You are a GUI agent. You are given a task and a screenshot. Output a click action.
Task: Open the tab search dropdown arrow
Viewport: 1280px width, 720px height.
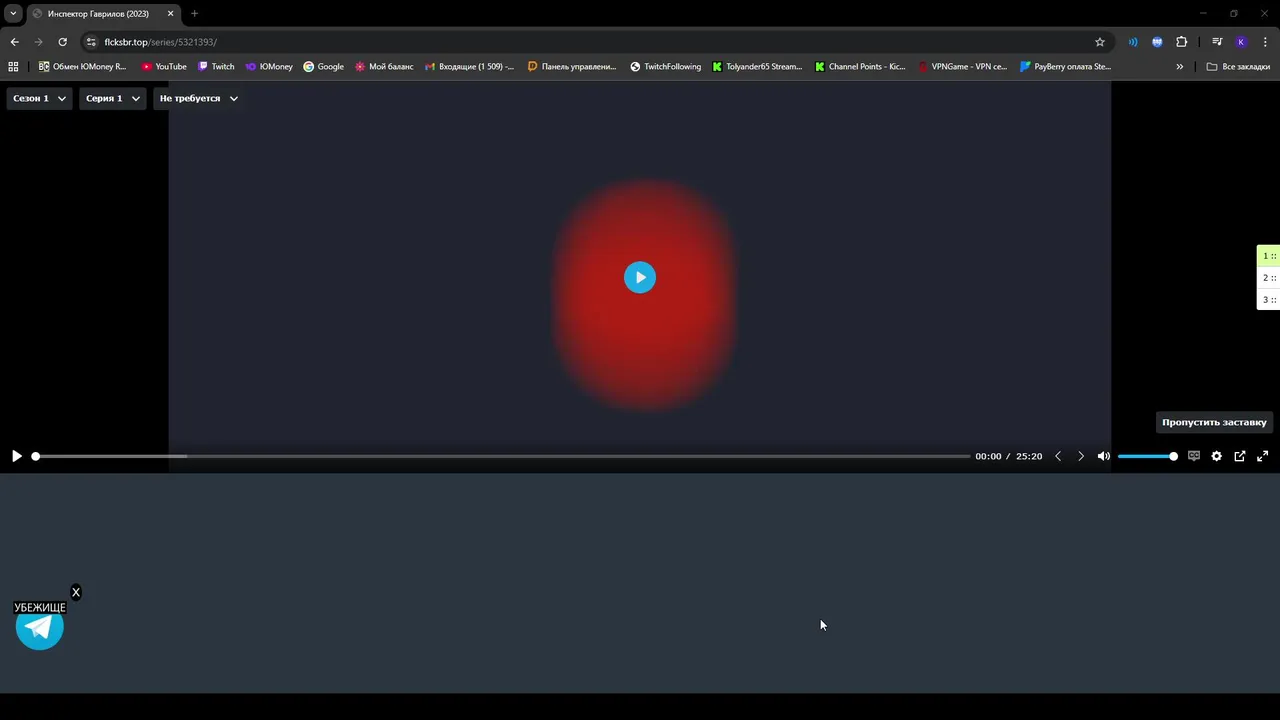click(x=13, y=13)
